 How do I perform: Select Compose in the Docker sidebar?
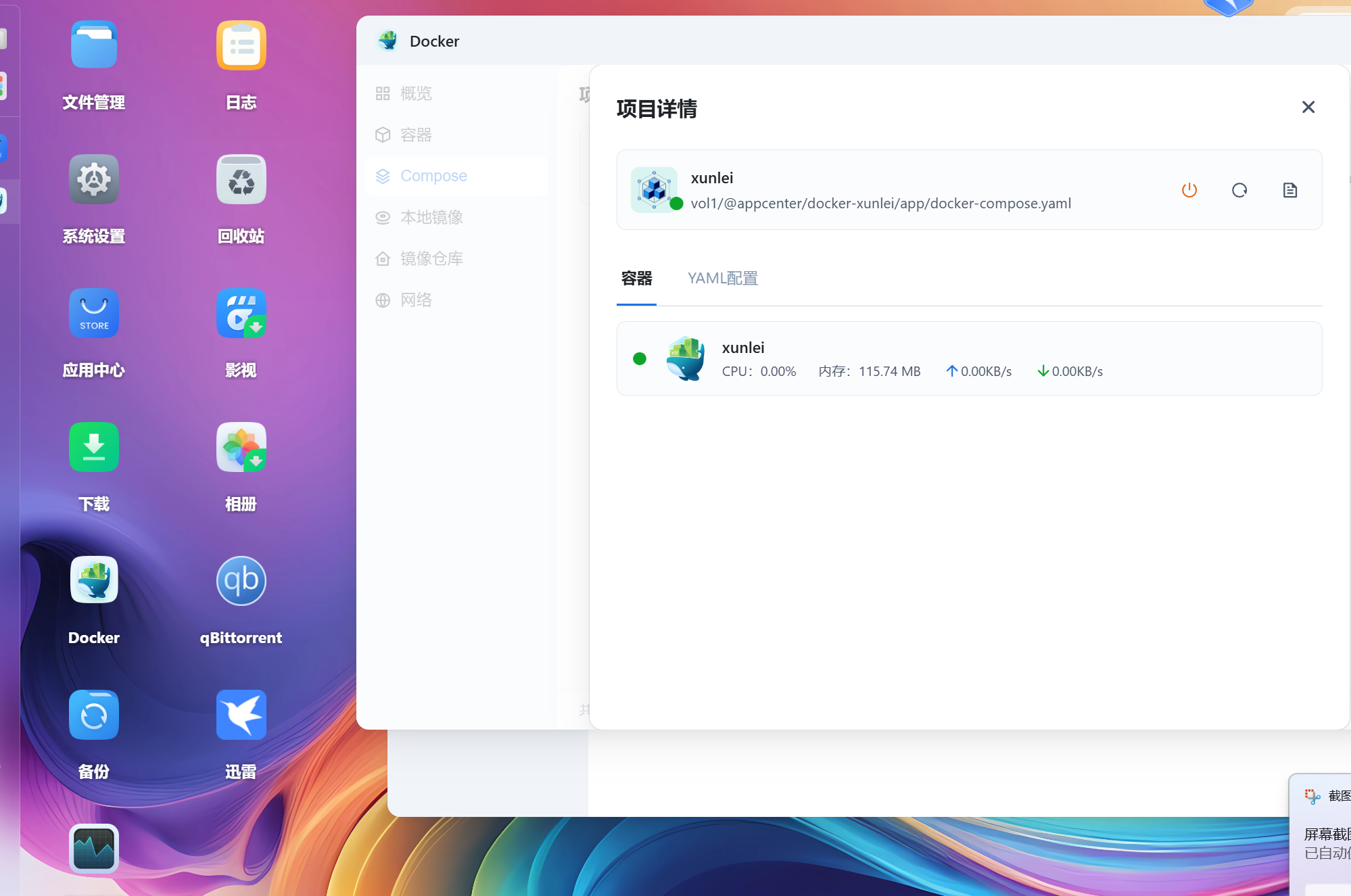456,176
